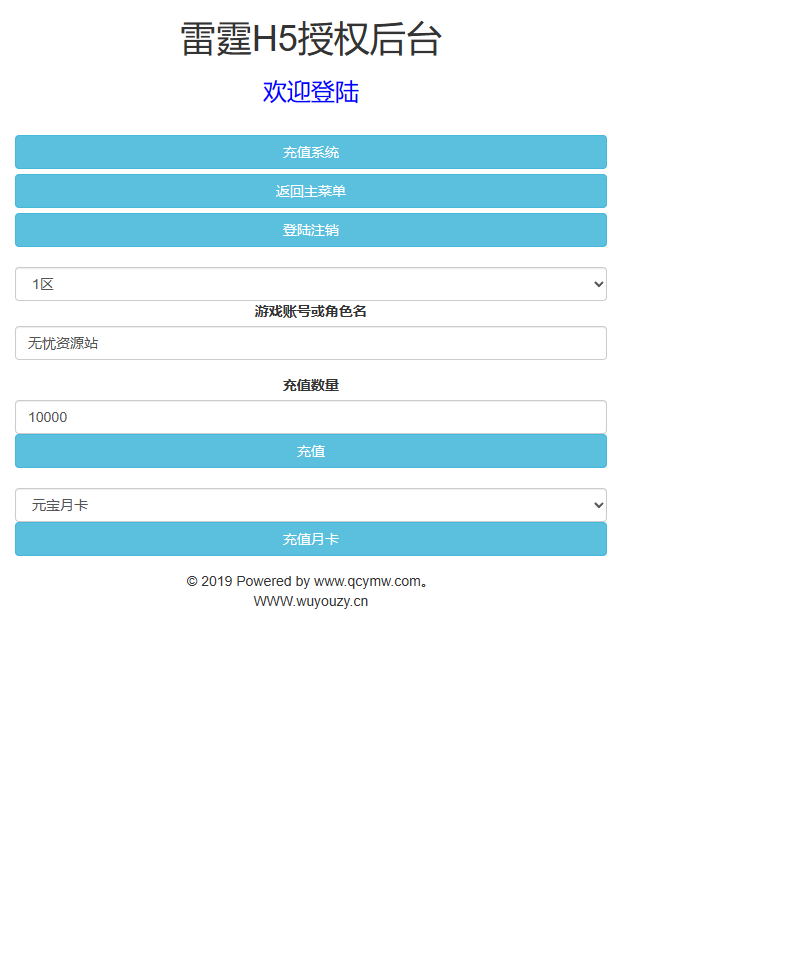Click the 雷霆H5授权后台 title

coord(310,39)
